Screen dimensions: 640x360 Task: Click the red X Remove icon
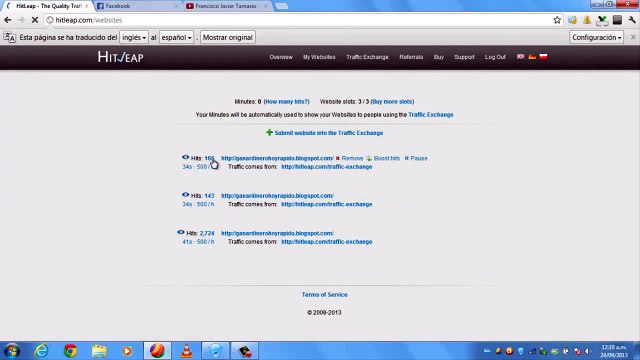[x=338, y=158]
